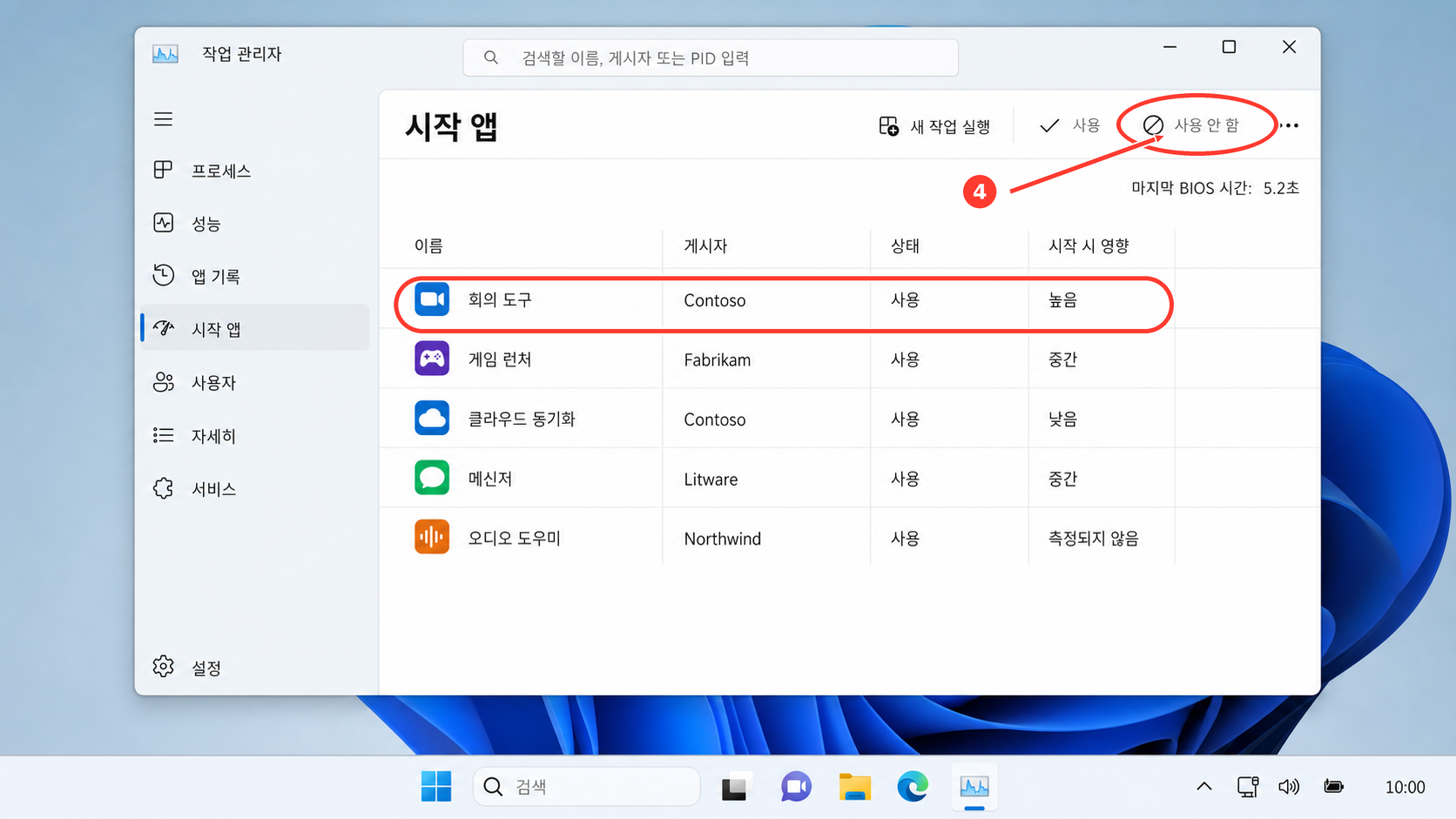Sort by 시작 시 영향 column header
The width and height of the screenshot is (1456, 819).
(1089, 246)
